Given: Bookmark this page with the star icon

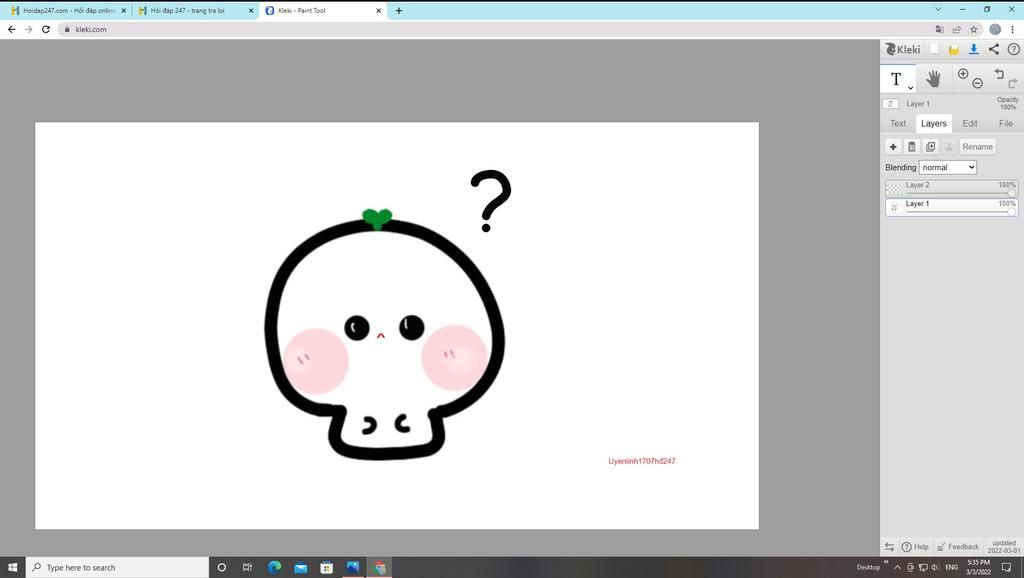Looking at the screenshot, I should point(974,29).
